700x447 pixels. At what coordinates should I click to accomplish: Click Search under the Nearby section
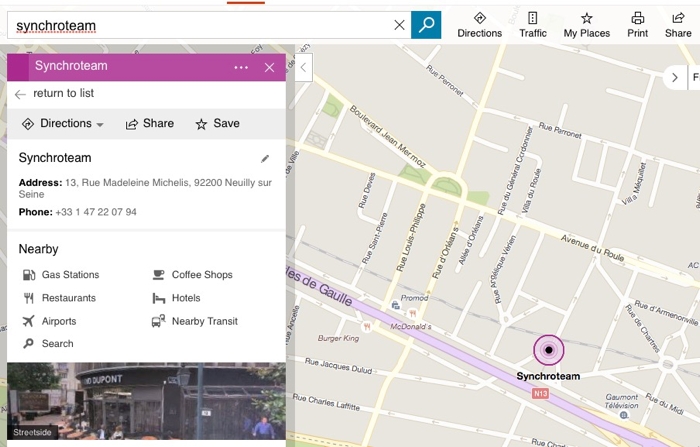point(48,343)
